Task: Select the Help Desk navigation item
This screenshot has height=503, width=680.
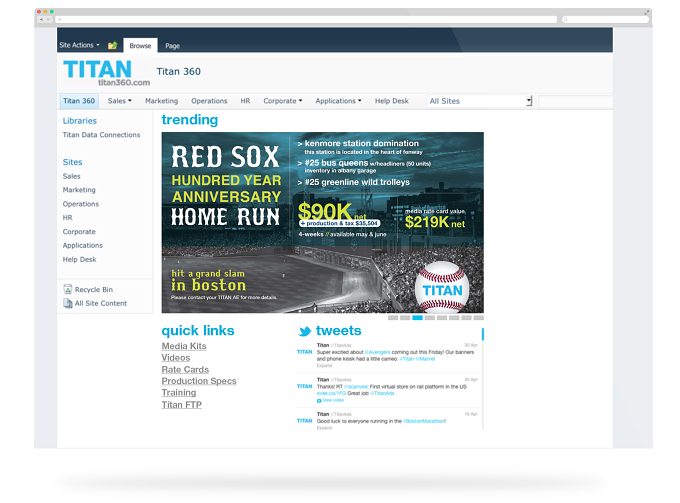Action: pos(392,101)
